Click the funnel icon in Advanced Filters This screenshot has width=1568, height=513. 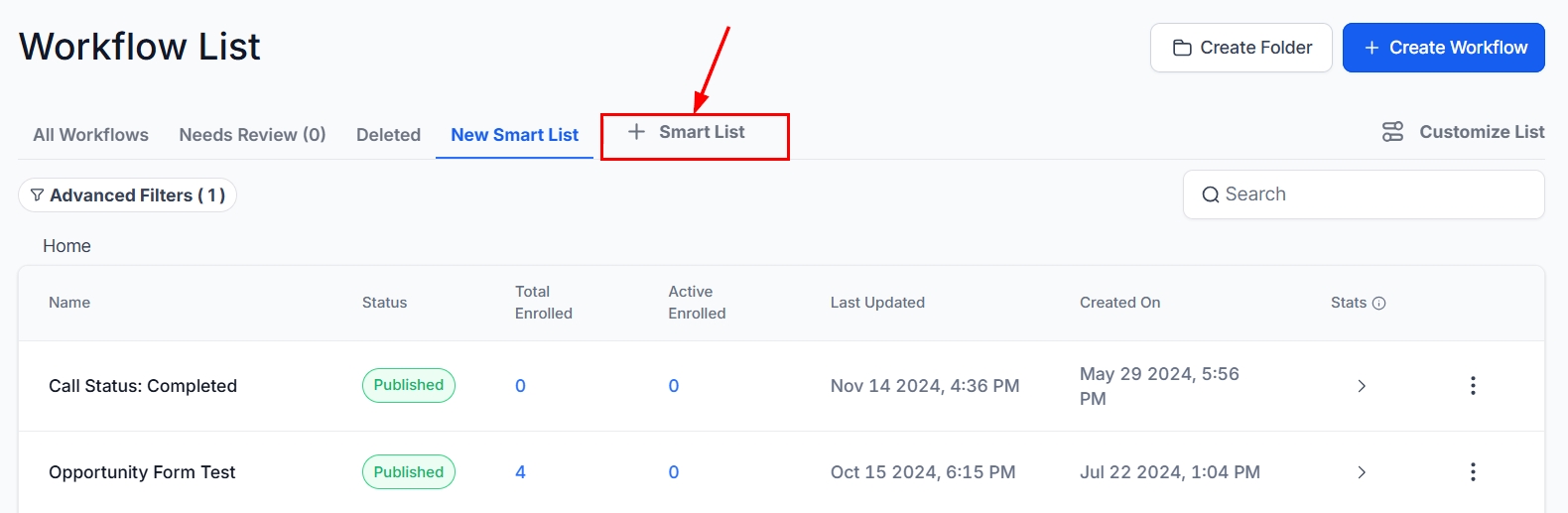(x=38, y=195)
